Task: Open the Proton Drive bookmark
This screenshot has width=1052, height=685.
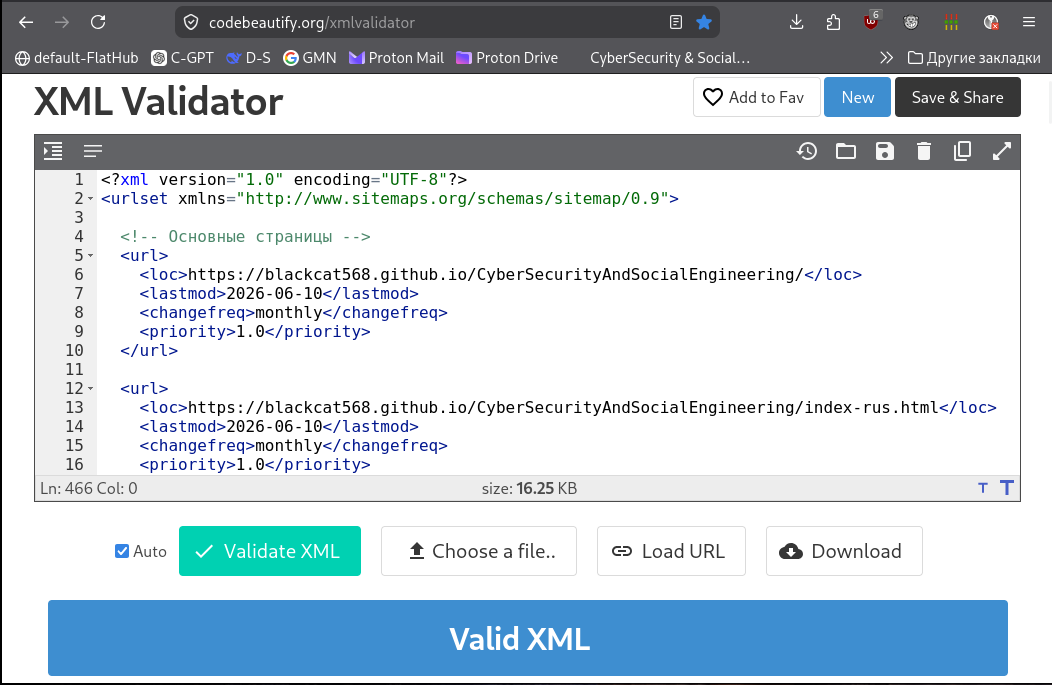Action: [x=507, y=58]
